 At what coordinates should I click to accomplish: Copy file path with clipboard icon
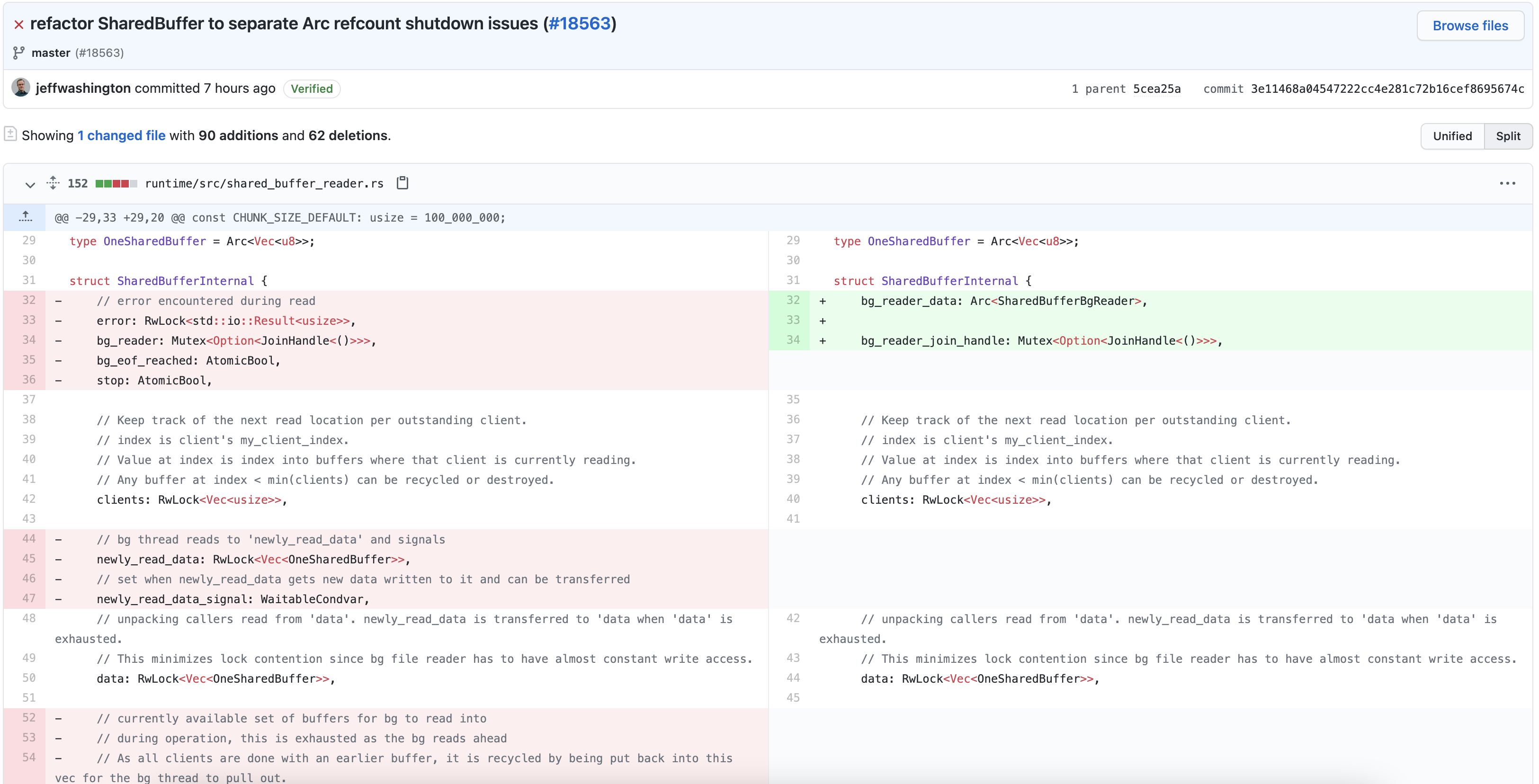coord(402,183)
